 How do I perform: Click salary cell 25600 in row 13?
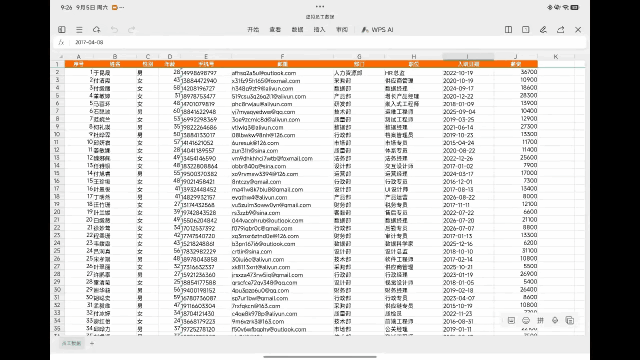(516, 158)
